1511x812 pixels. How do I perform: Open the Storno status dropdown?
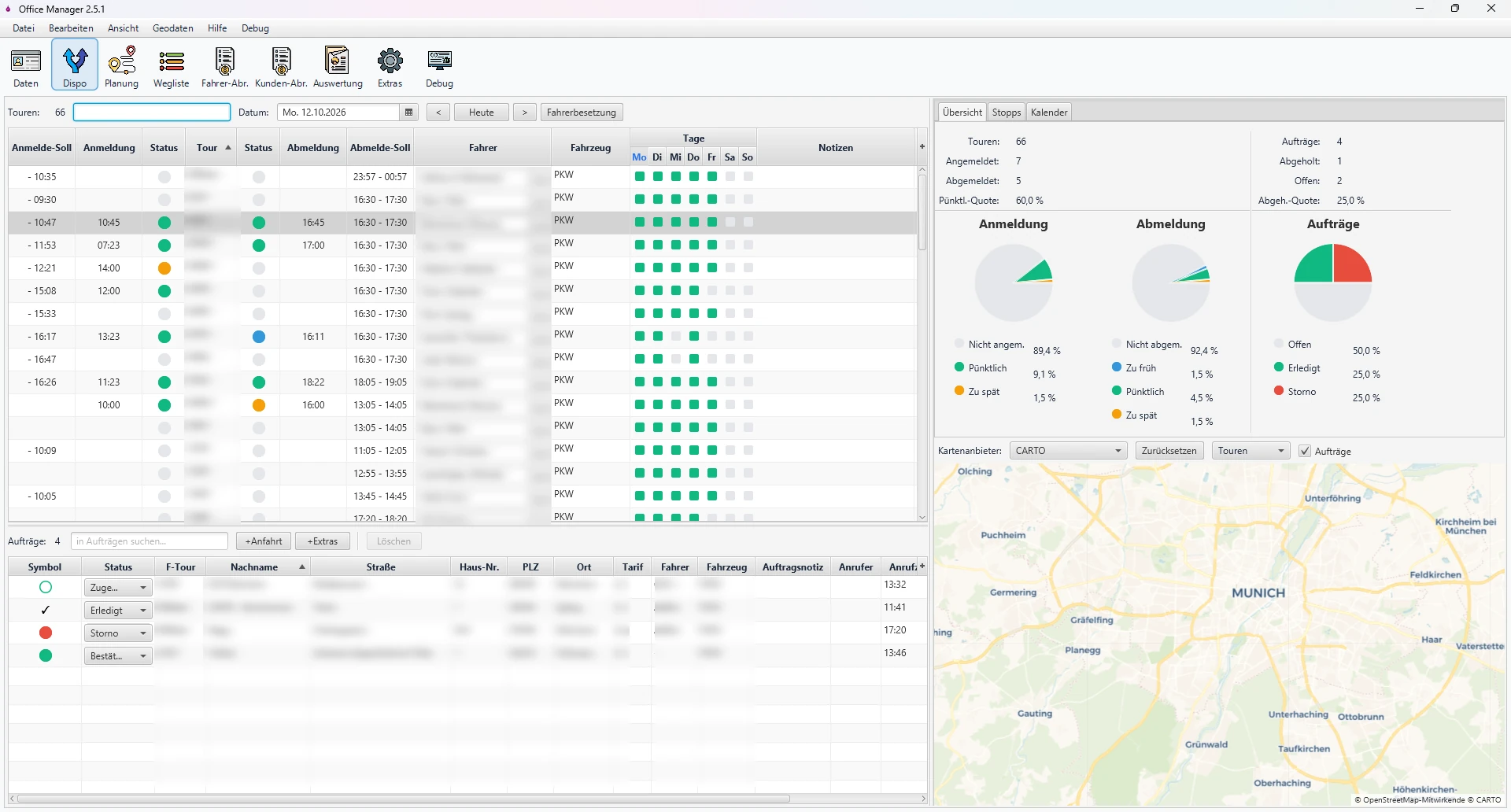[118, 633]
